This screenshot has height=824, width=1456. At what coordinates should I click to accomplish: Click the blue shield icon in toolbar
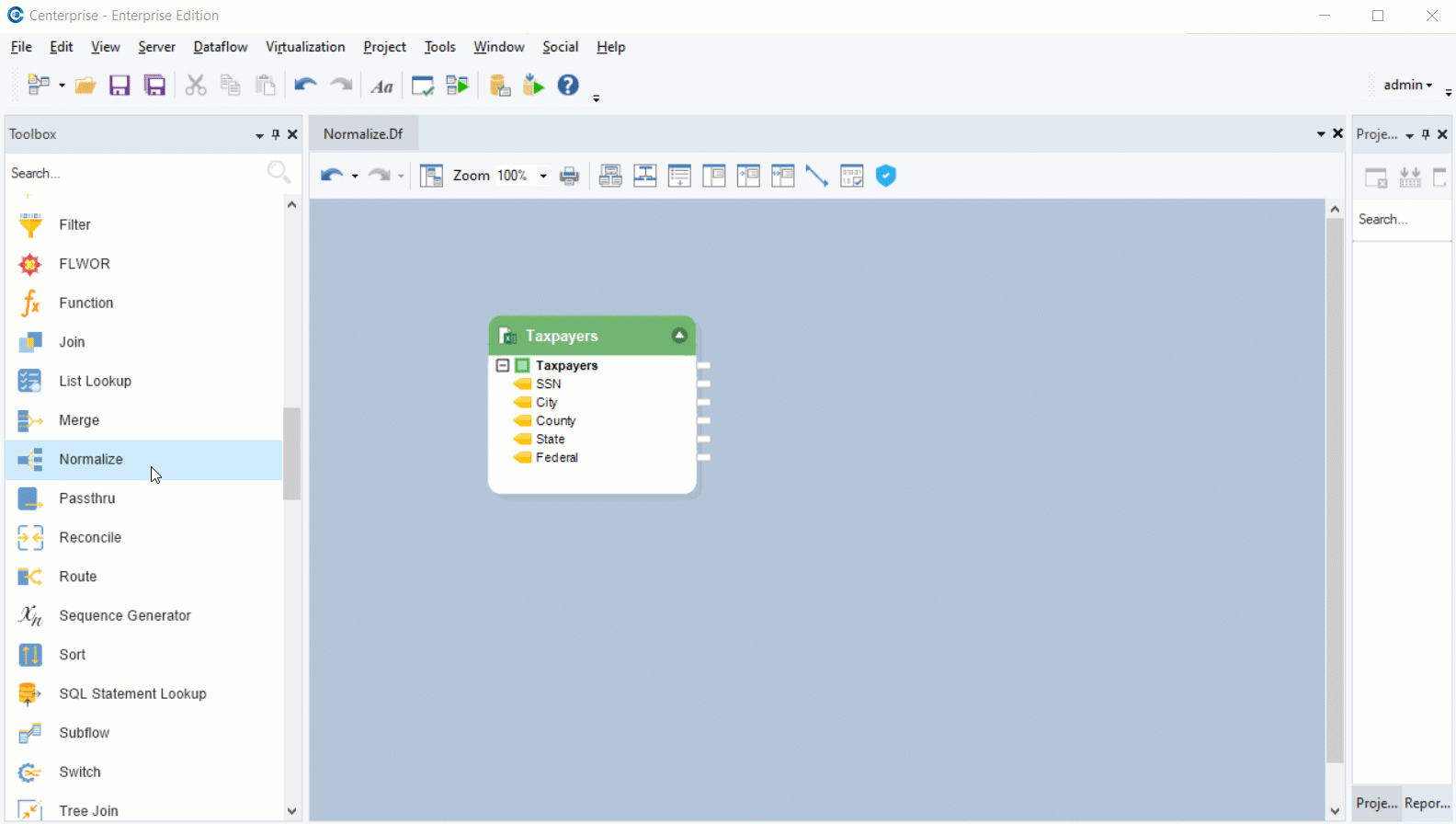point(886,176)
